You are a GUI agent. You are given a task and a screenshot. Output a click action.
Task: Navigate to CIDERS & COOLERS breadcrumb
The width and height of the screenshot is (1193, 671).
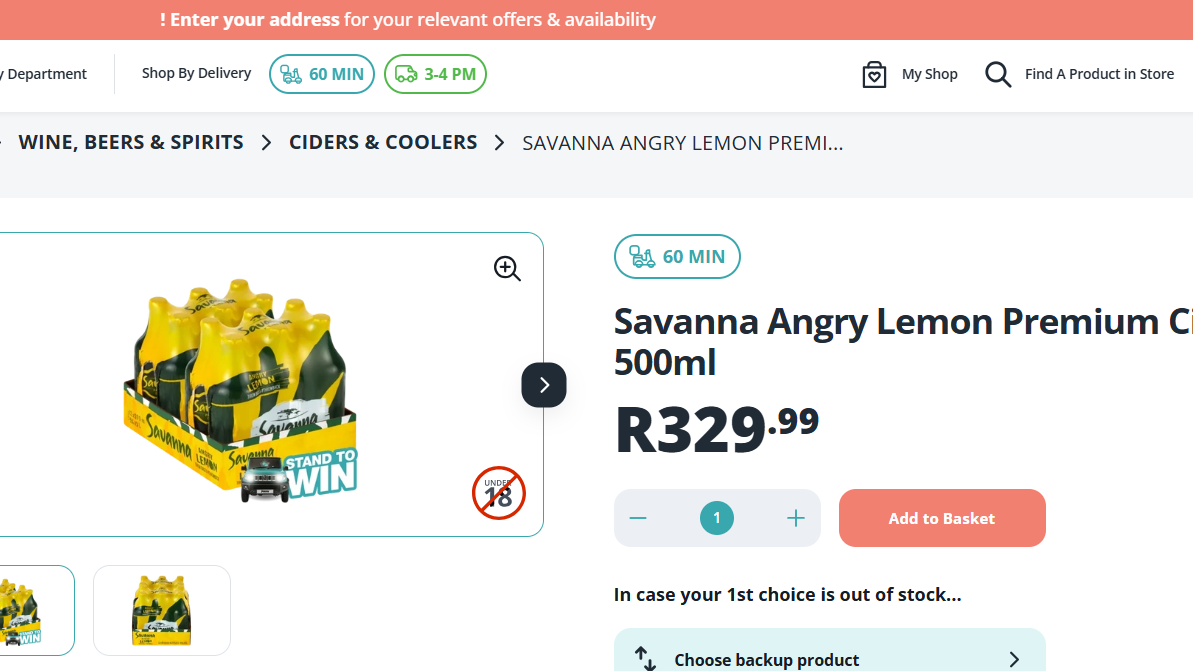click(x=383, y=142)
